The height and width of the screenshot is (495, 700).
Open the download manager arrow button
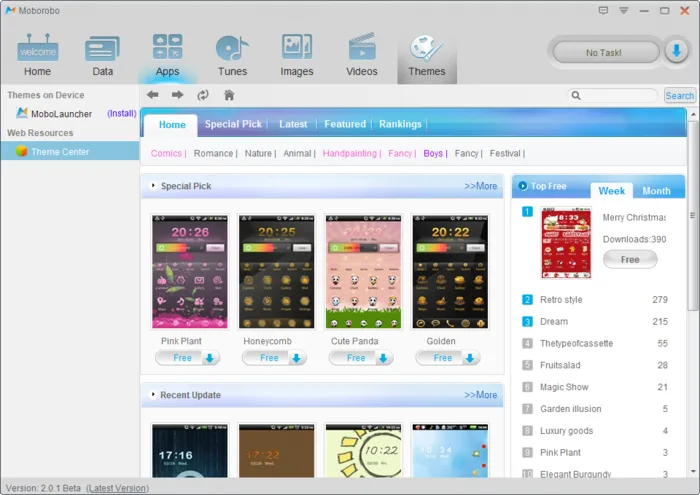[676, 52]
